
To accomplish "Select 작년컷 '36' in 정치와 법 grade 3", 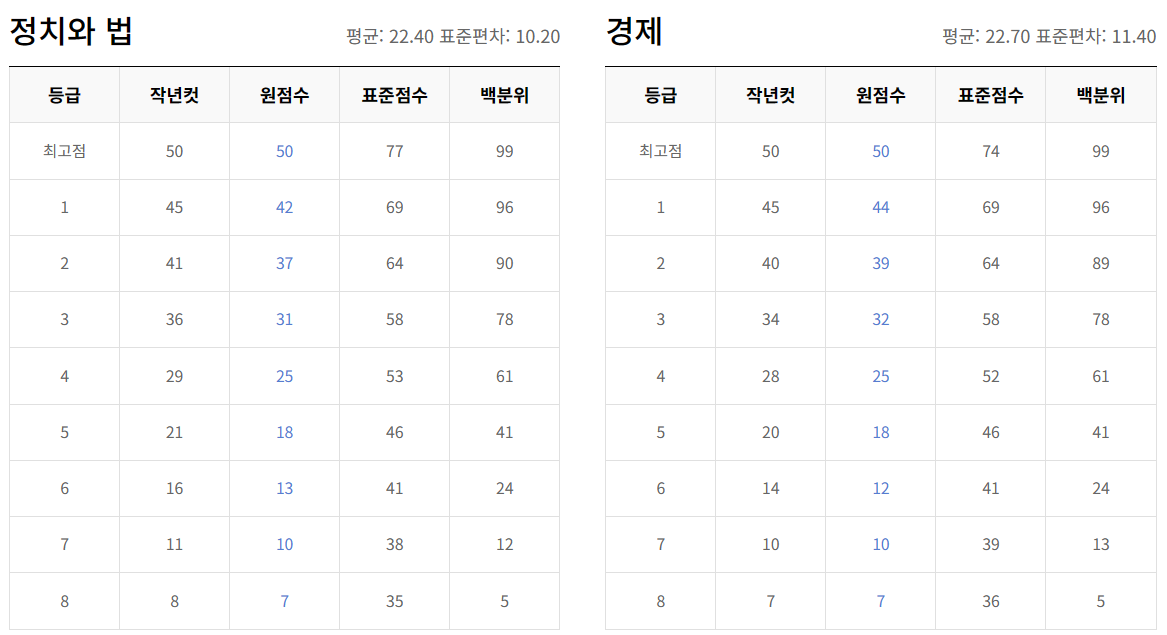I will point(174,319).
